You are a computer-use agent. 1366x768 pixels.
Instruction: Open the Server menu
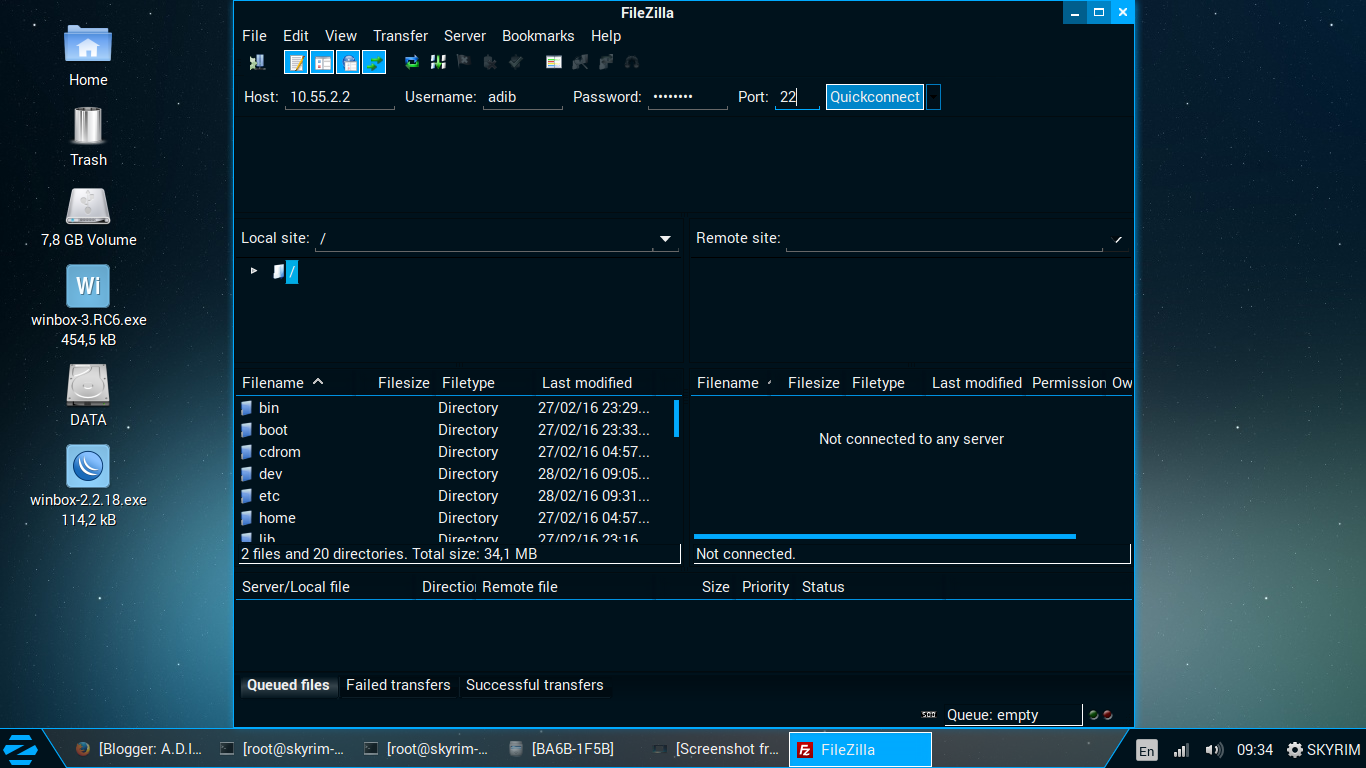click(x=465, y=36)
